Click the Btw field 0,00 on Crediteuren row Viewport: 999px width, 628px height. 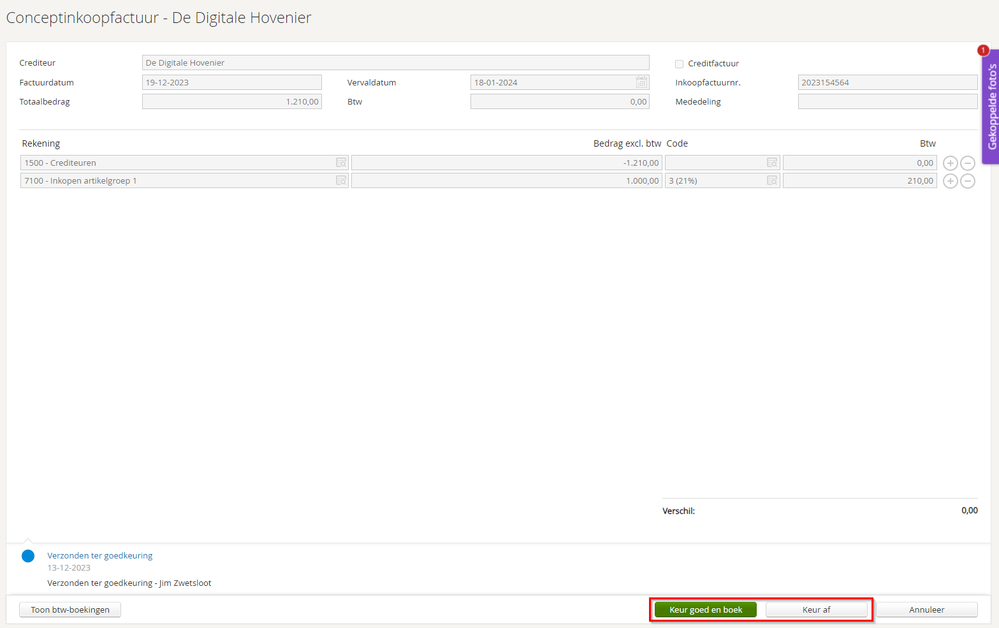click(859, 163)
